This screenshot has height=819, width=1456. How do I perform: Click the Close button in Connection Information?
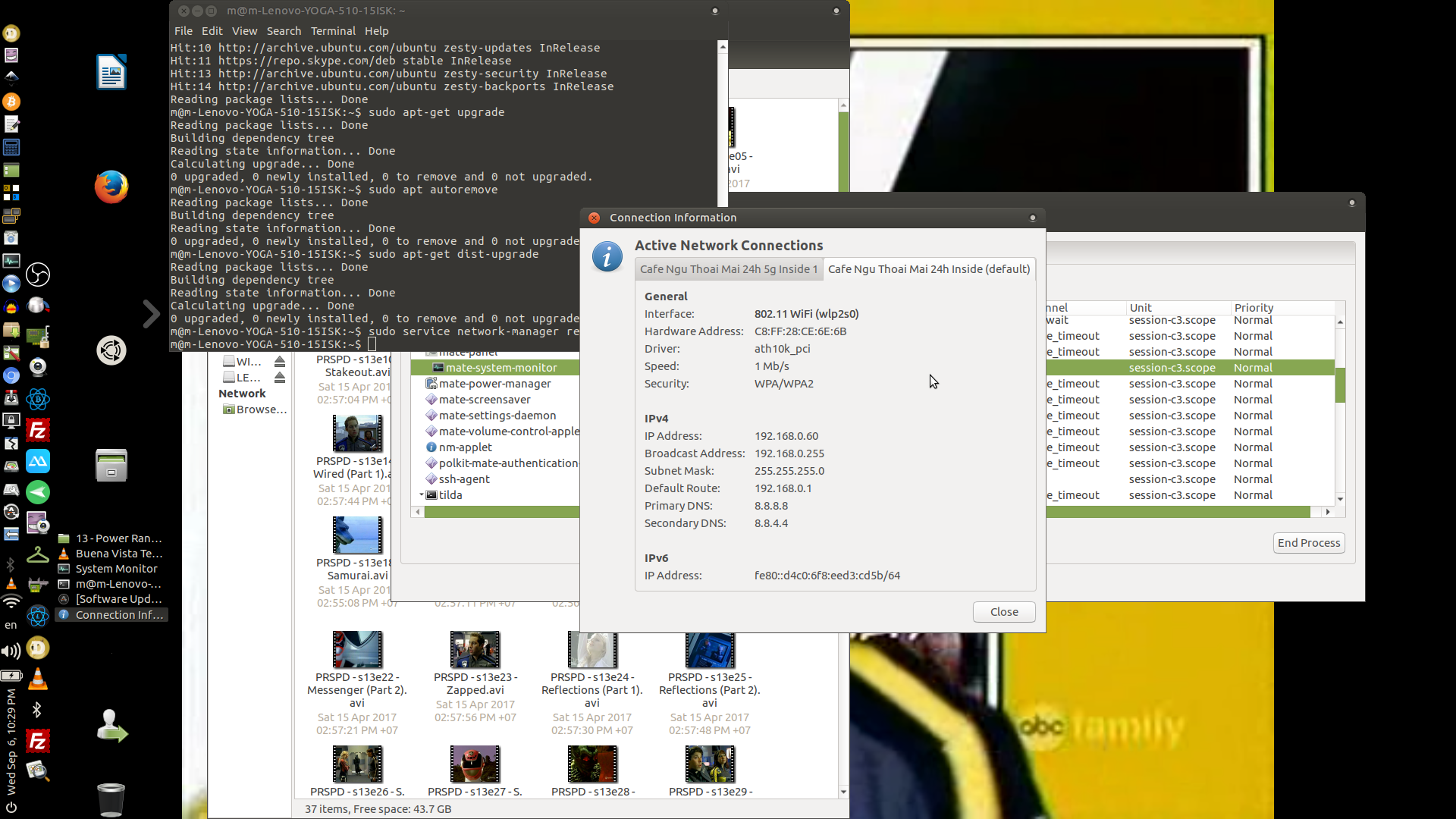pyautogui.click(x=1004, y=611)
